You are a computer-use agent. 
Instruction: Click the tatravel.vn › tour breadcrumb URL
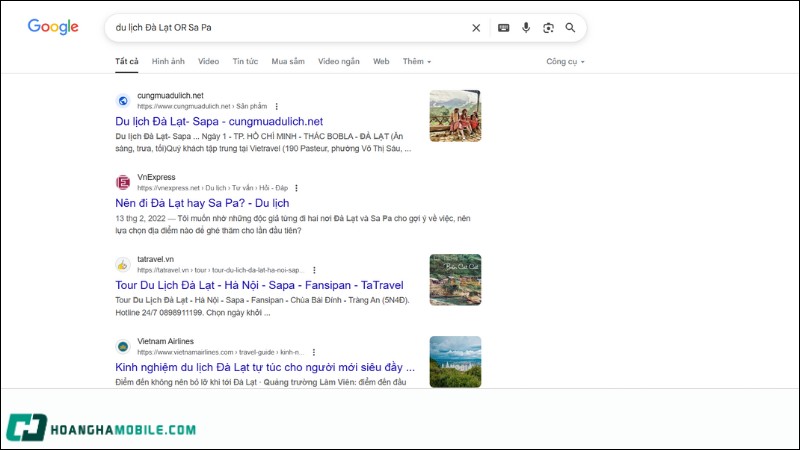220,270
